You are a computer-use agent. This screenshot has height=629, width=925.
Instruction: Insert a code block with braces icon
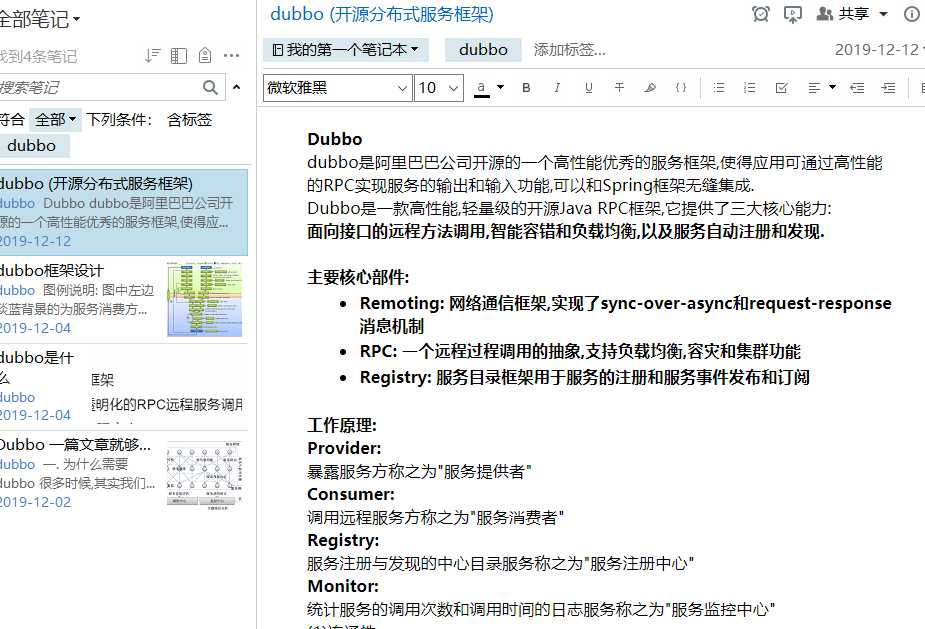681,88
